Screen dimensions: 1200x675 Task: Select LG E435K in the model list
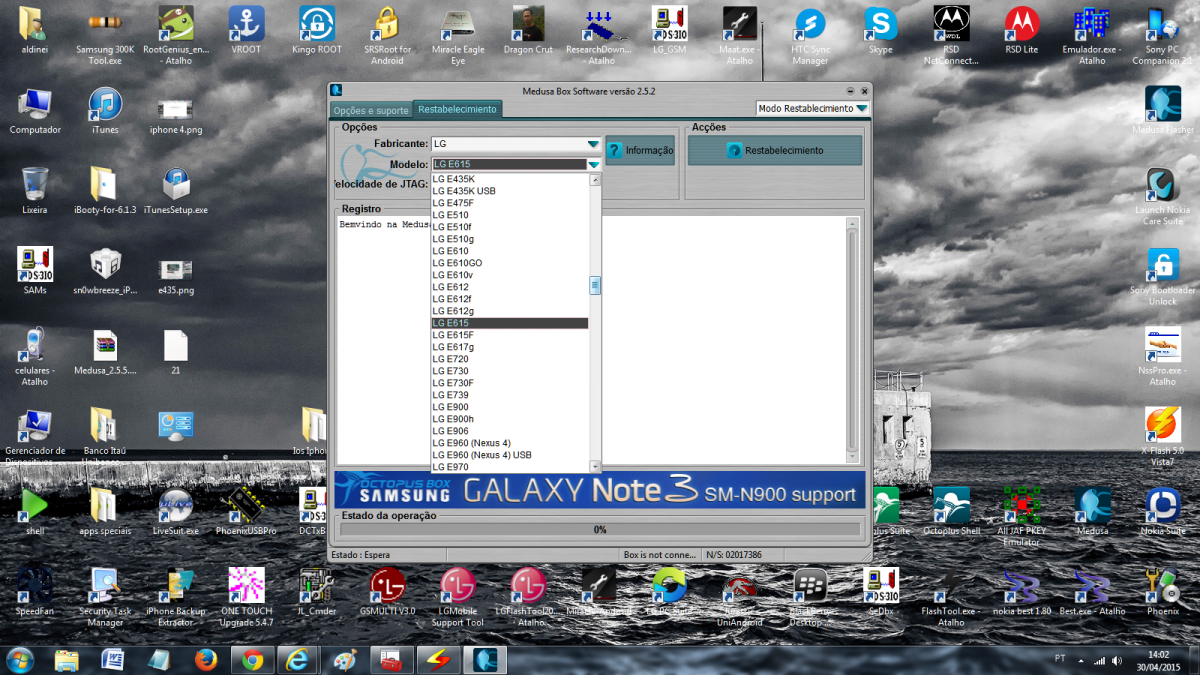510,179
